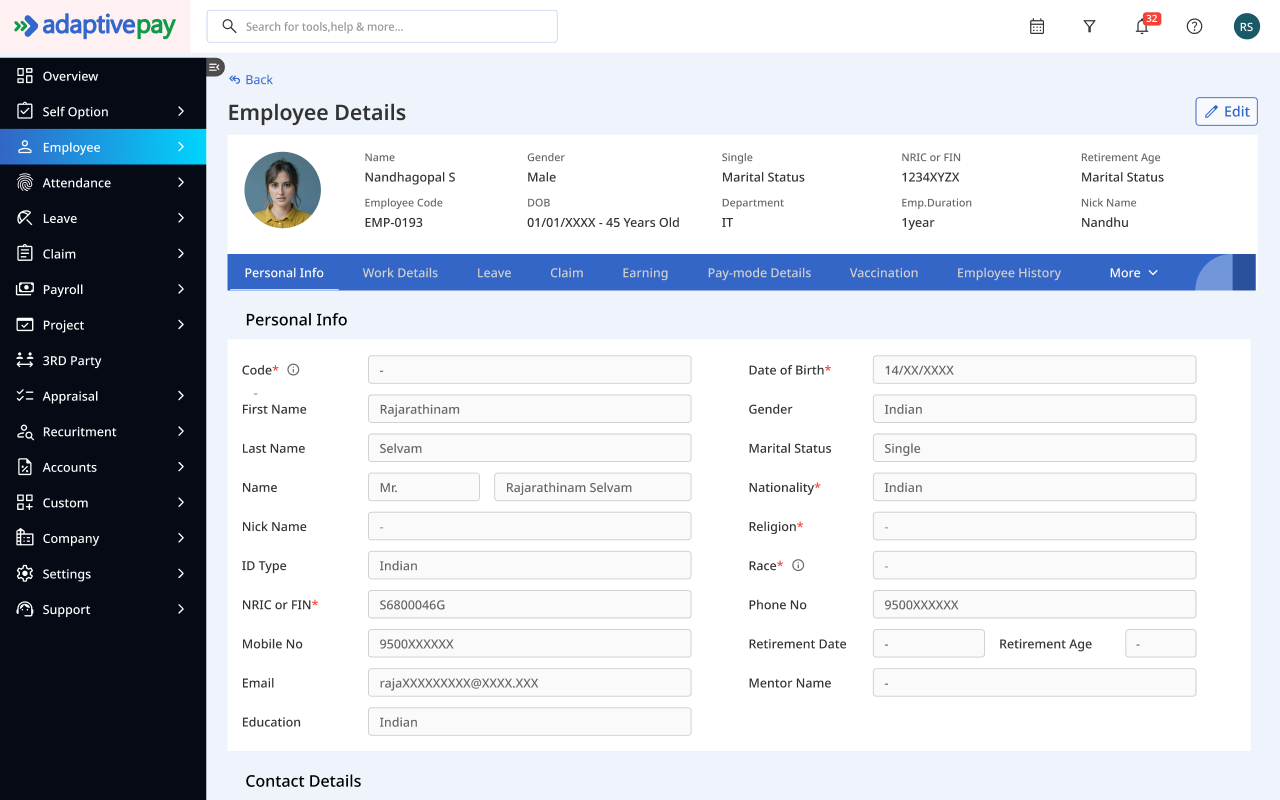The height and width of the screenshot is (800, 1280).
Task: Click the Company building icon
Action: pos(25,538)
